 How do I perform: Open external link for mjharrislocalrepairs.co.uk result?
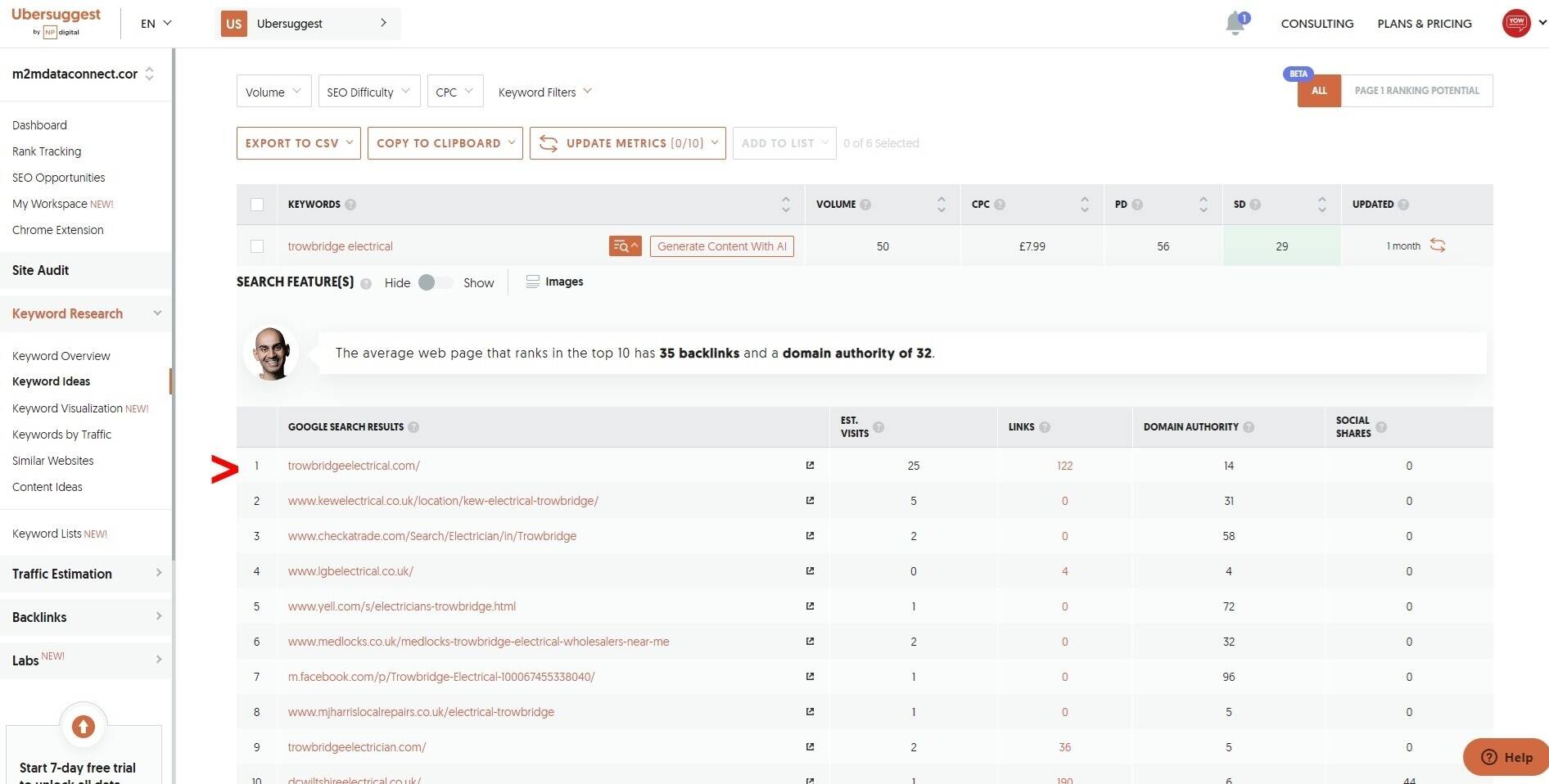click(x=810, y=712)
